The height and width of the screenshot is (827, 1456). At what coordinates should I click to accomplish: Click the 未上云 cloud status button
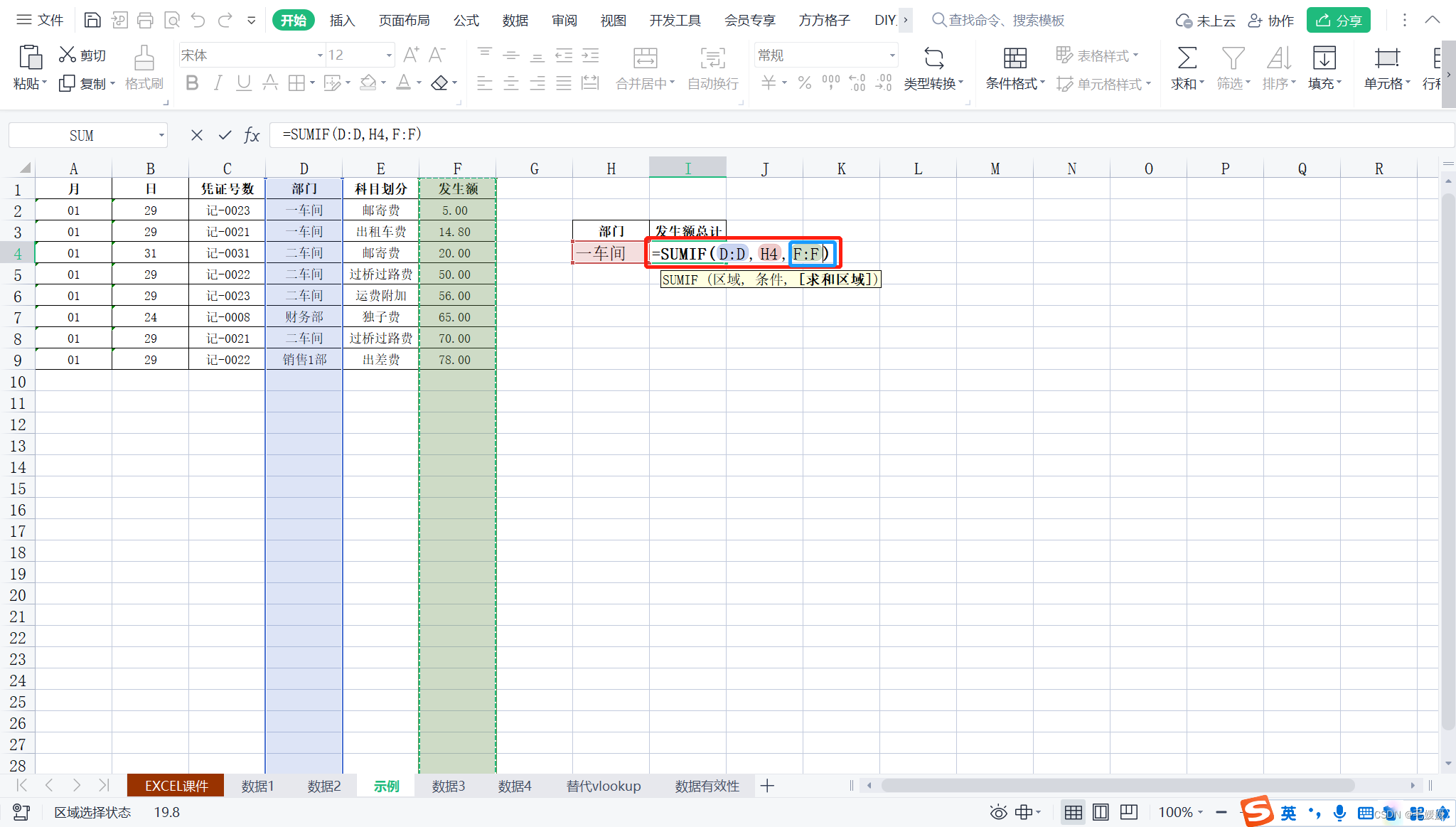[x=1205, y=20]
